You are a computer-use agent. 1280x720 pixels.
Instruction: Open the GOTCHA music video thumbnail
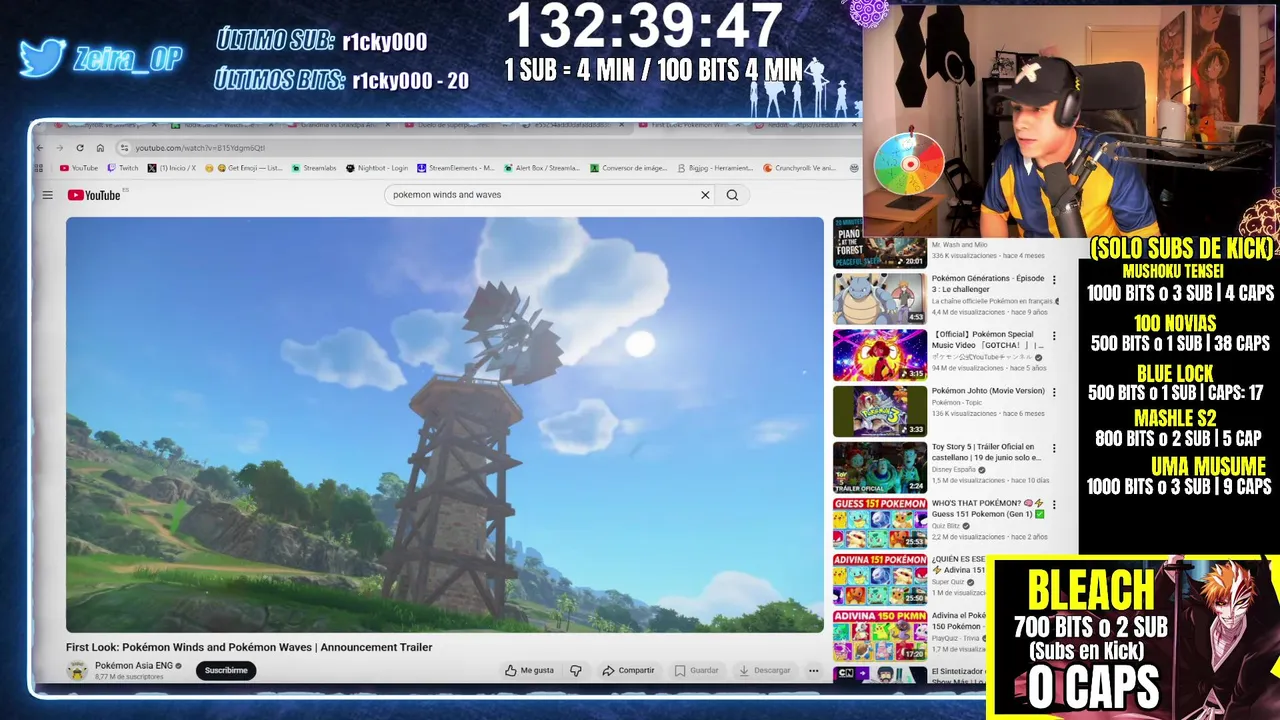pyautogui.click(x=880, y=355)
